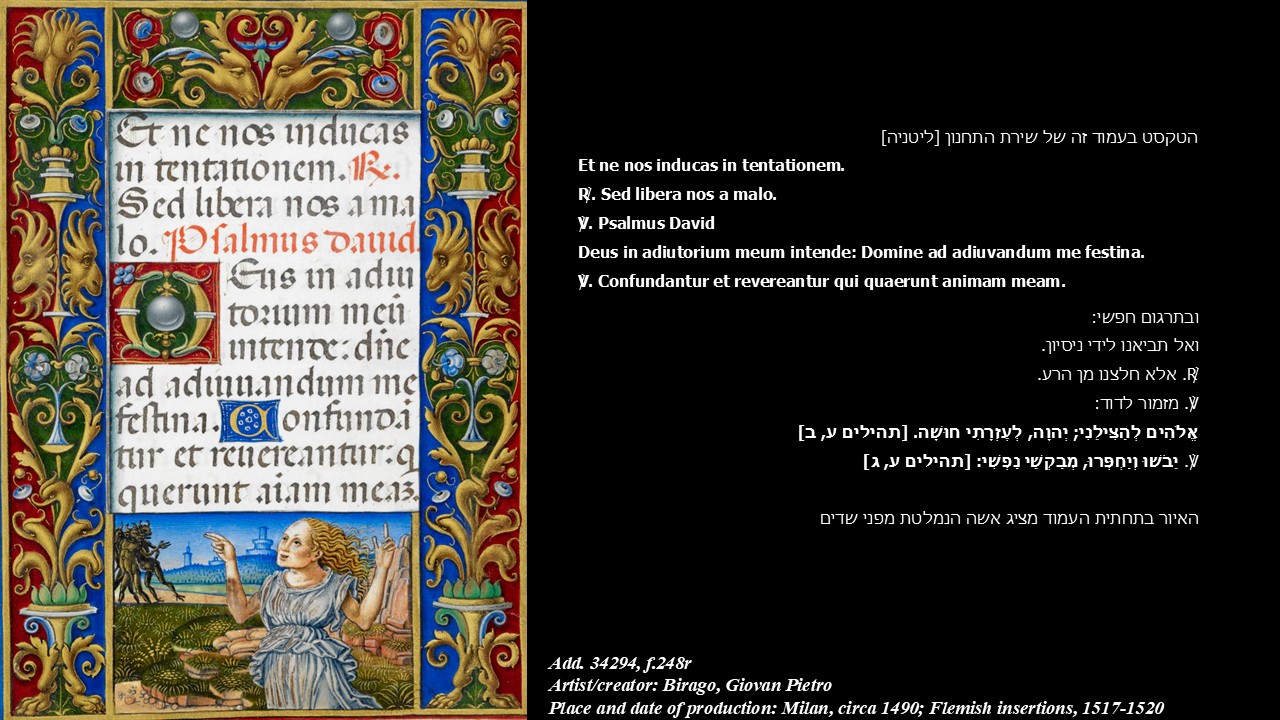Click the Hebrew verse citing תהילים ע, ג
The height and width of the screenshot is (720, 1280).
1030,461
